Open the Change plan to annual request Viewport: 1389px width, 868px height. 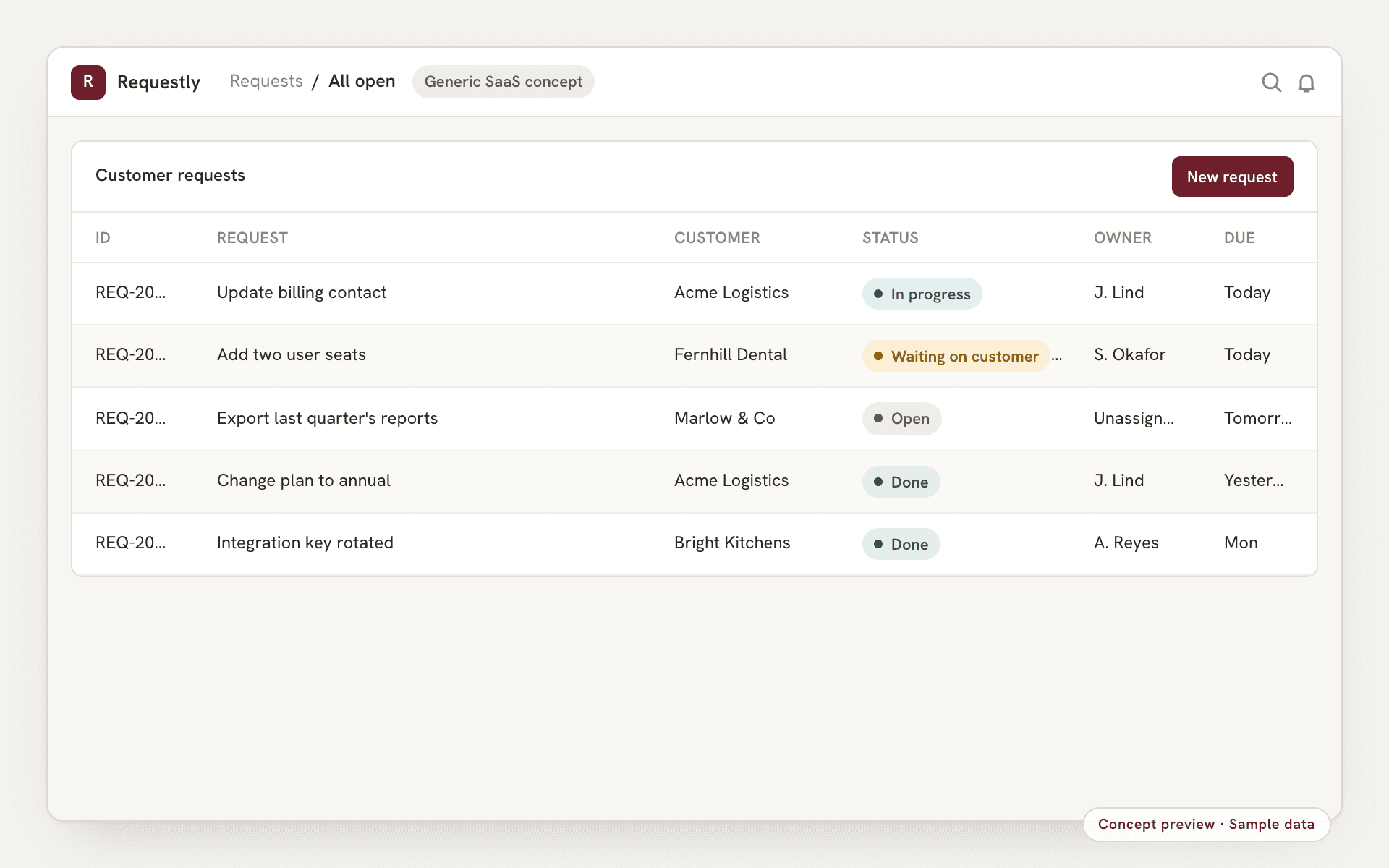(x=304, y=480)
